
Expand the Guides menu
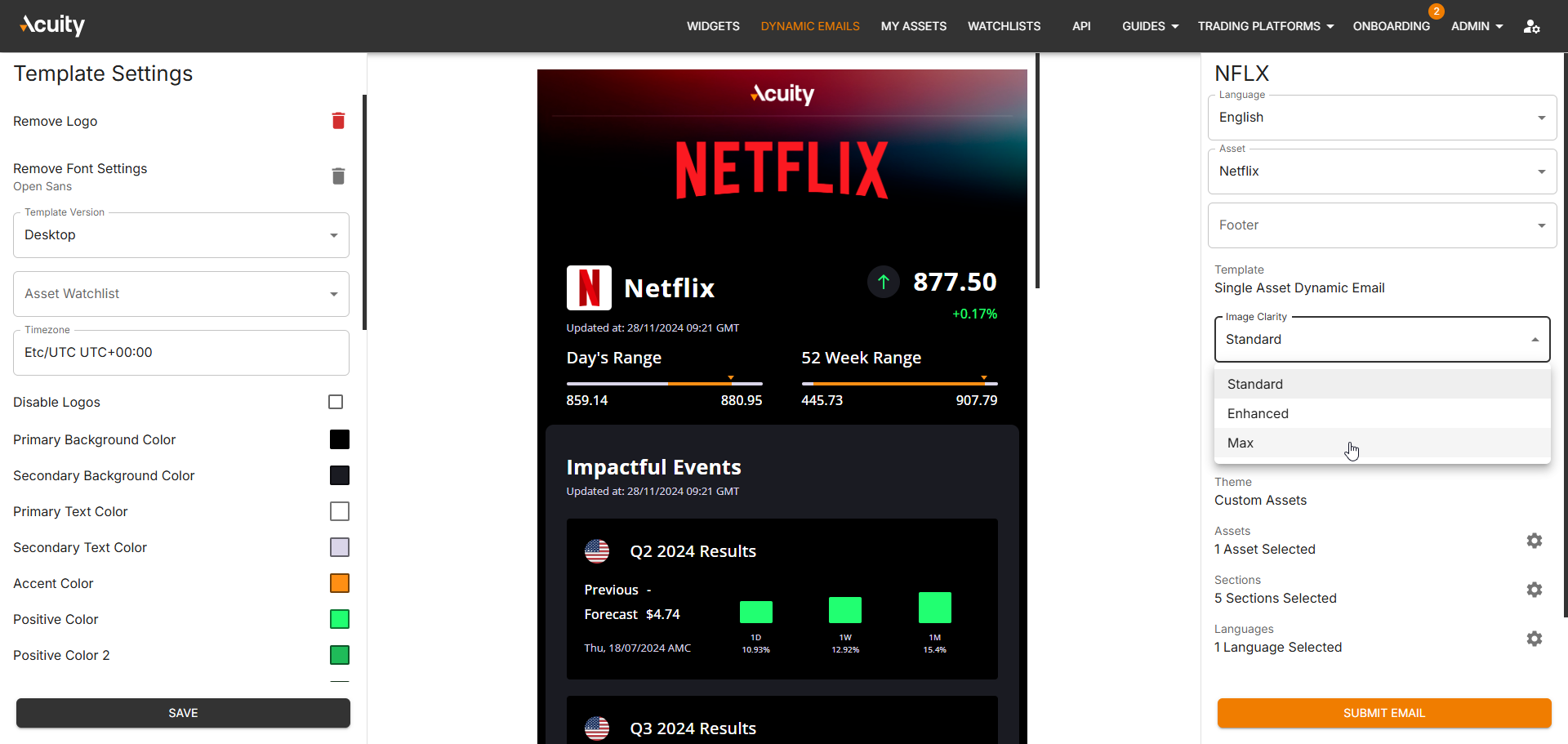[x=1150, y=26]
